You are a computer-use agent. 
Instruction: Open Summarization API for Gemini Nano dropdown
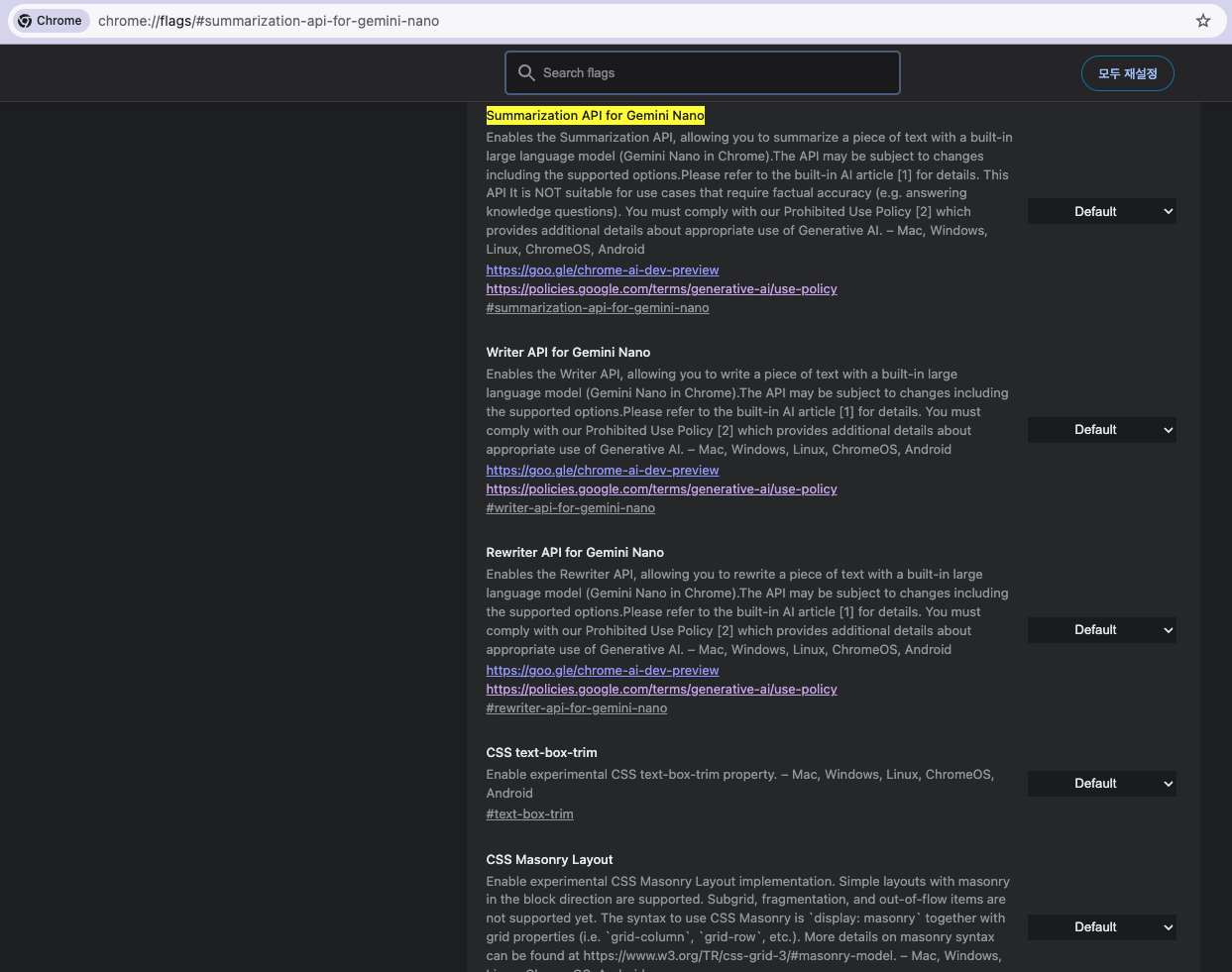tap(1102, 211)
